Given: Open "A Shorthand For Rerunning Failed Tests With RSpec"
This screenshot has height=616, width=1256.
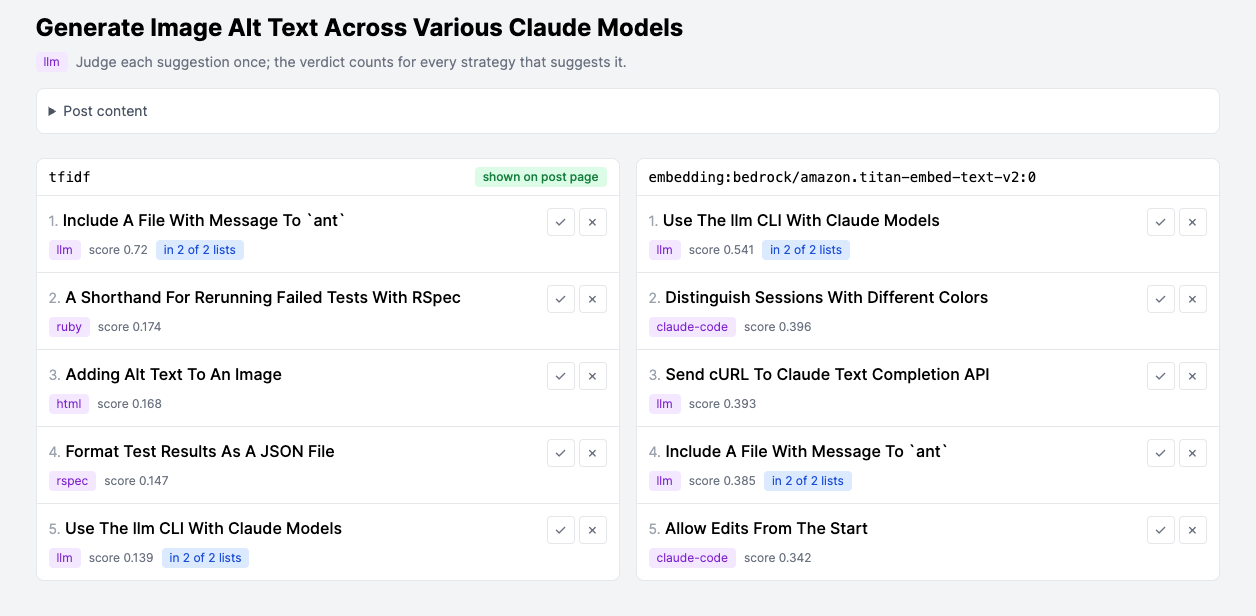Looking at the screenshot, I should tap(263, 297).
